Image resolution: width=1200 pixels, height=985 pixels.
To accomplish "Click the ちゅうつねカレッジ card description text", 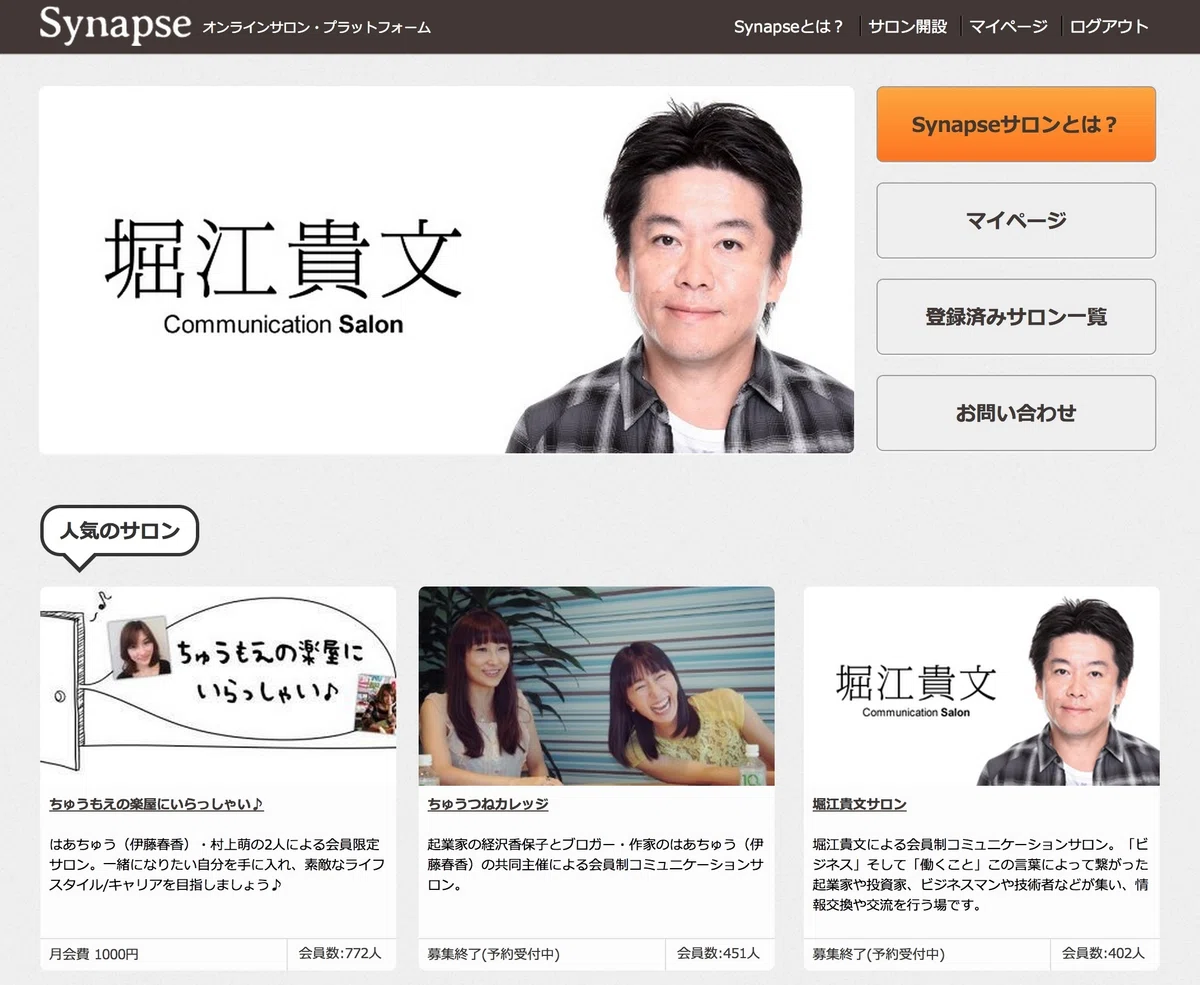I will [596, 865].
